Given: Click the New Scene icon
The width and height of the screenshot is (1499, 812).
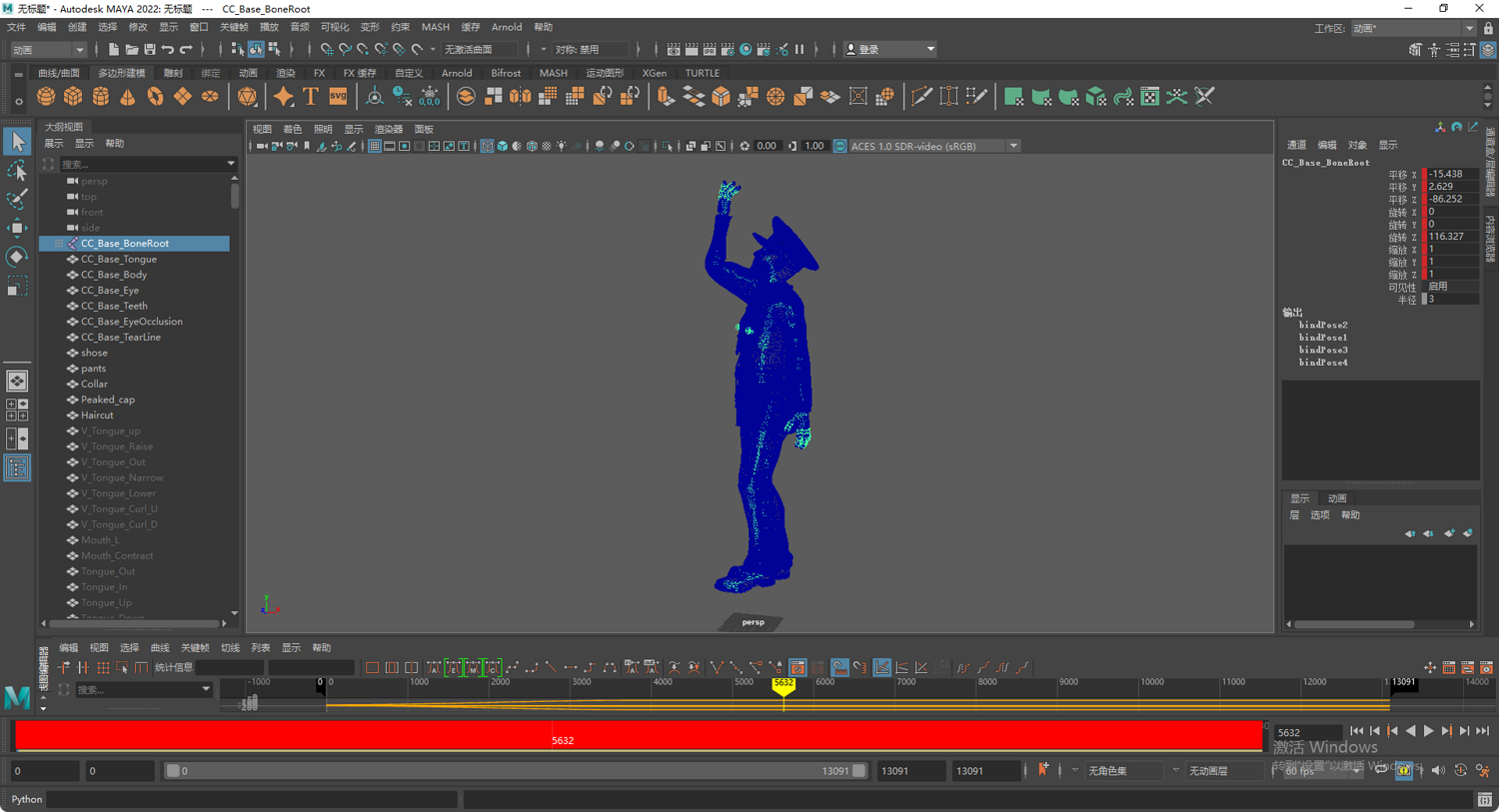Looking at the screenshot, I should (113, 49).
